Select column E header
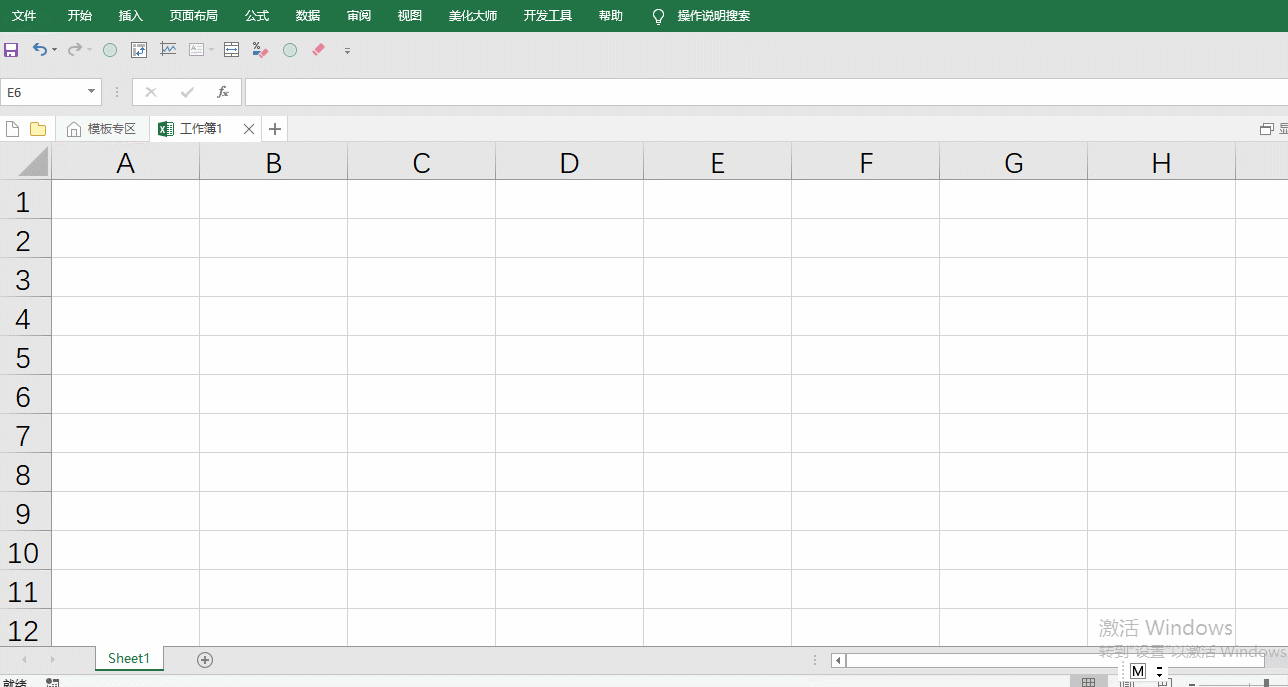Screen dimensions: 1288x687 (x=718, y=162)
